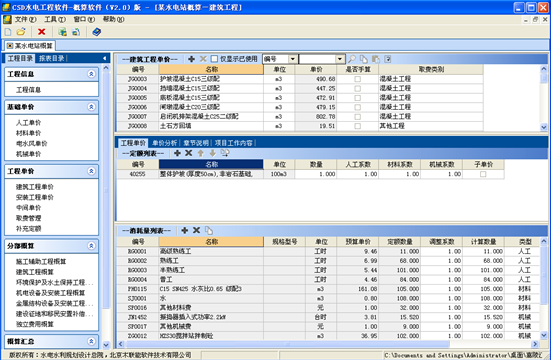
Task: Switch to 章节说明 tab
Action: pyautogui.click(x=196, y=143)
